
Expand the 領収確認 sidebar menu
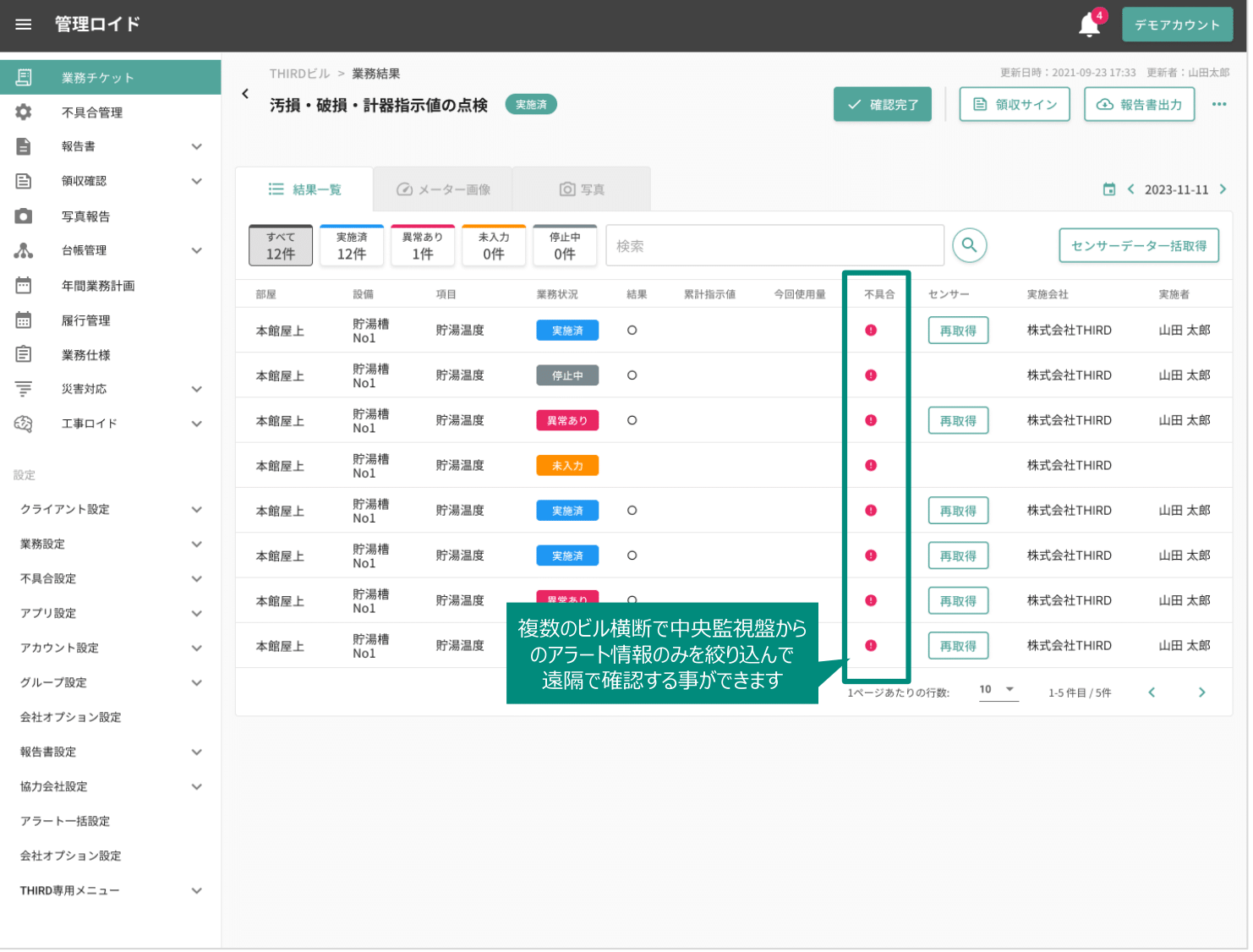(197, 181)
